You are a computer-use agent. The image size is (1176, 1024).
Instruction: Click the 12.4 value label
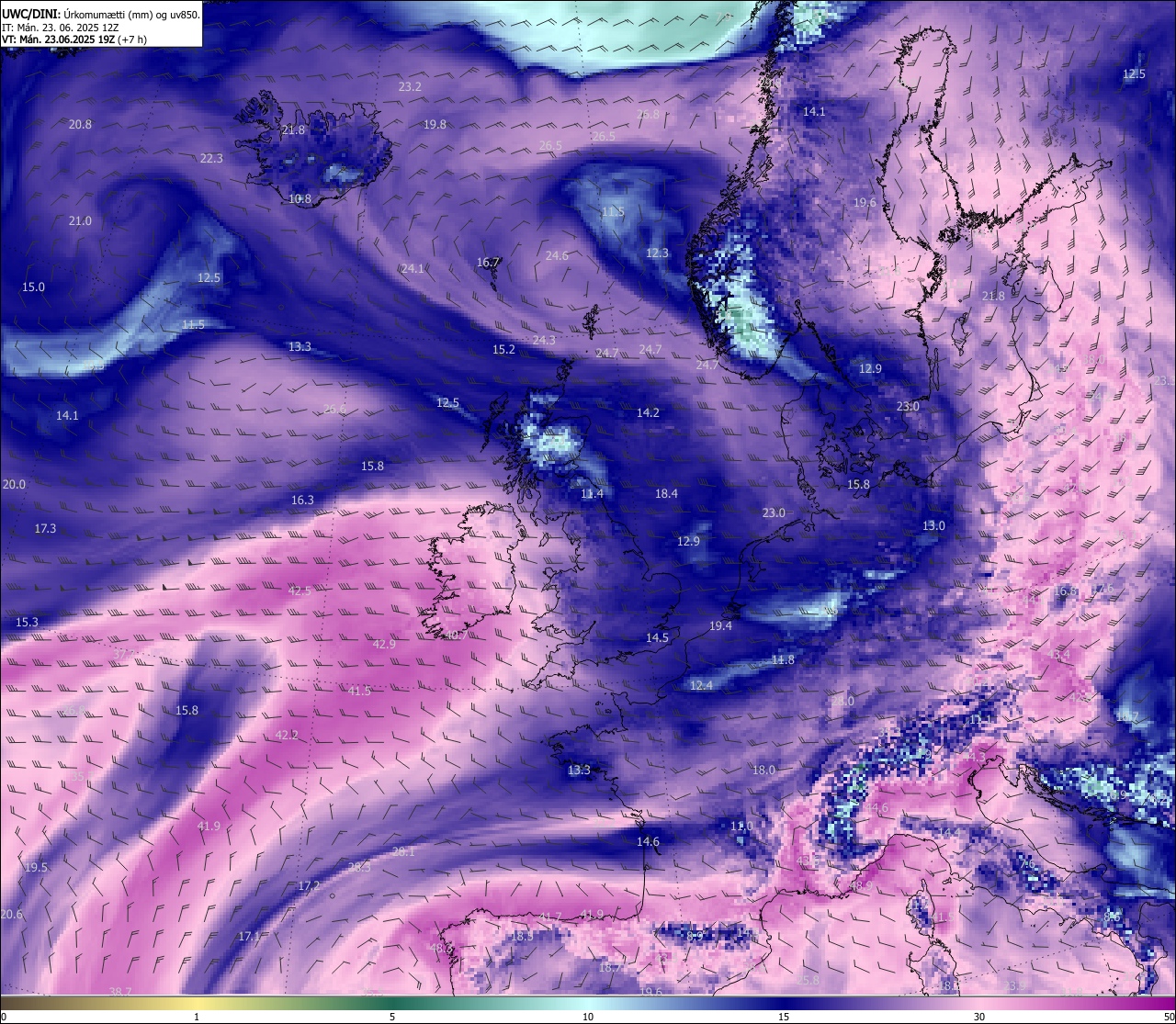pos(701,686)
